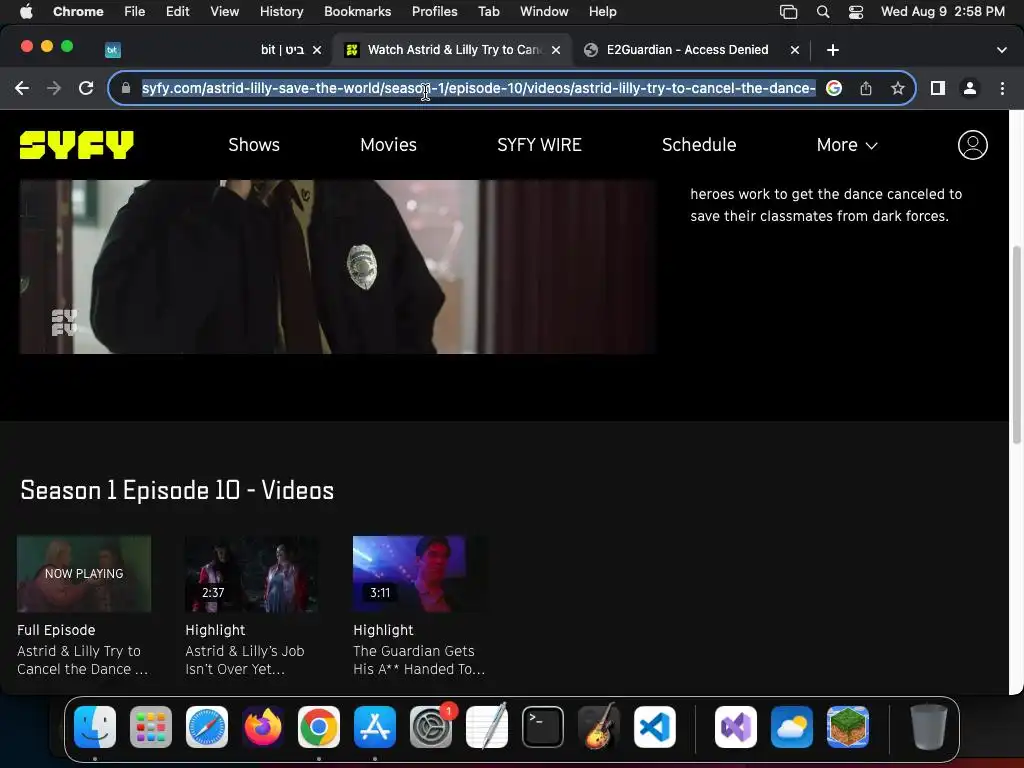Launch Firefox from the Dock
1024x768 pixels.
(263, 727)
